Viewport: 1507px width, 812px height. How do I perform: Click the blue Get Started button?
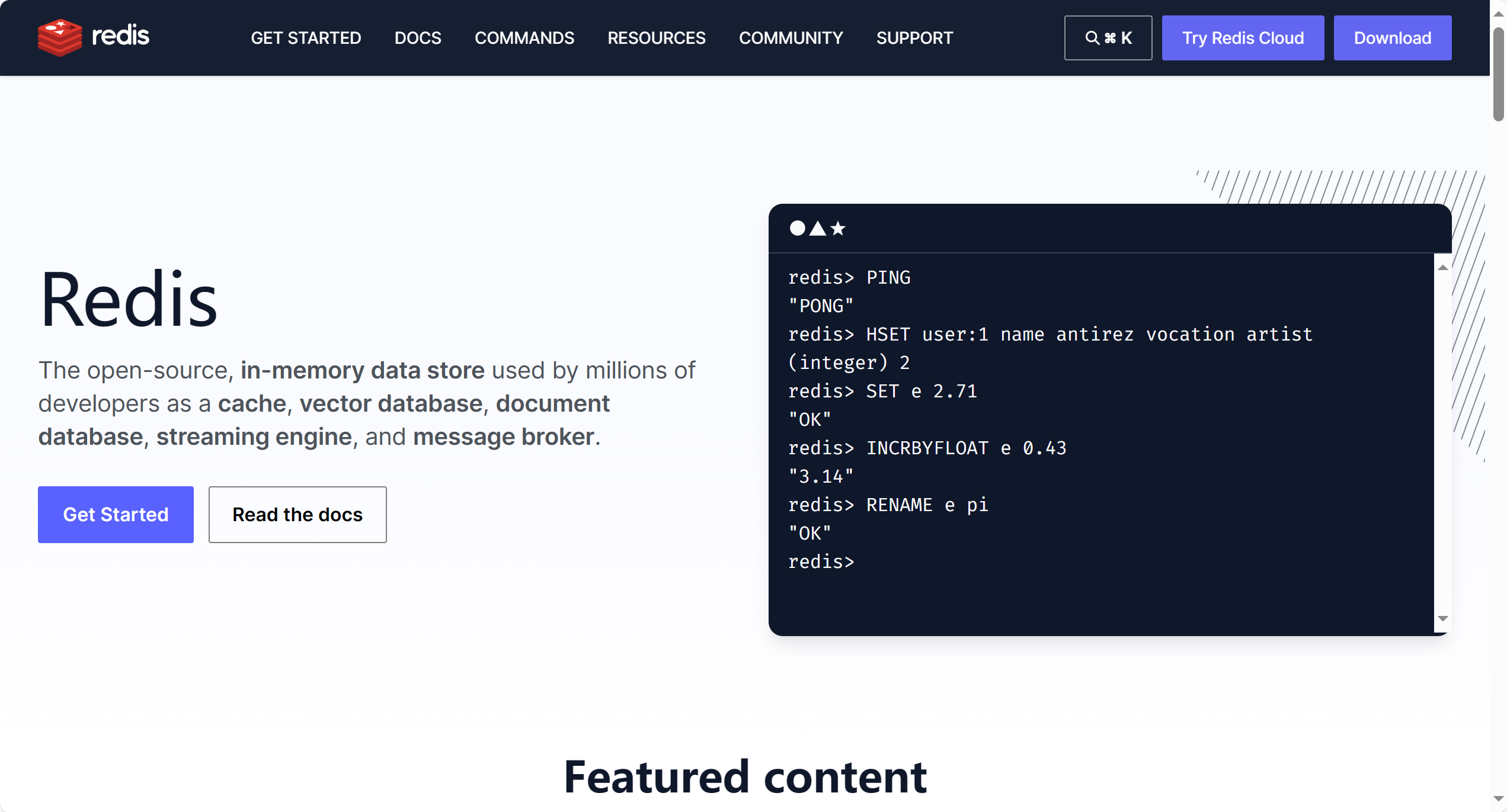tap(116, 514)
